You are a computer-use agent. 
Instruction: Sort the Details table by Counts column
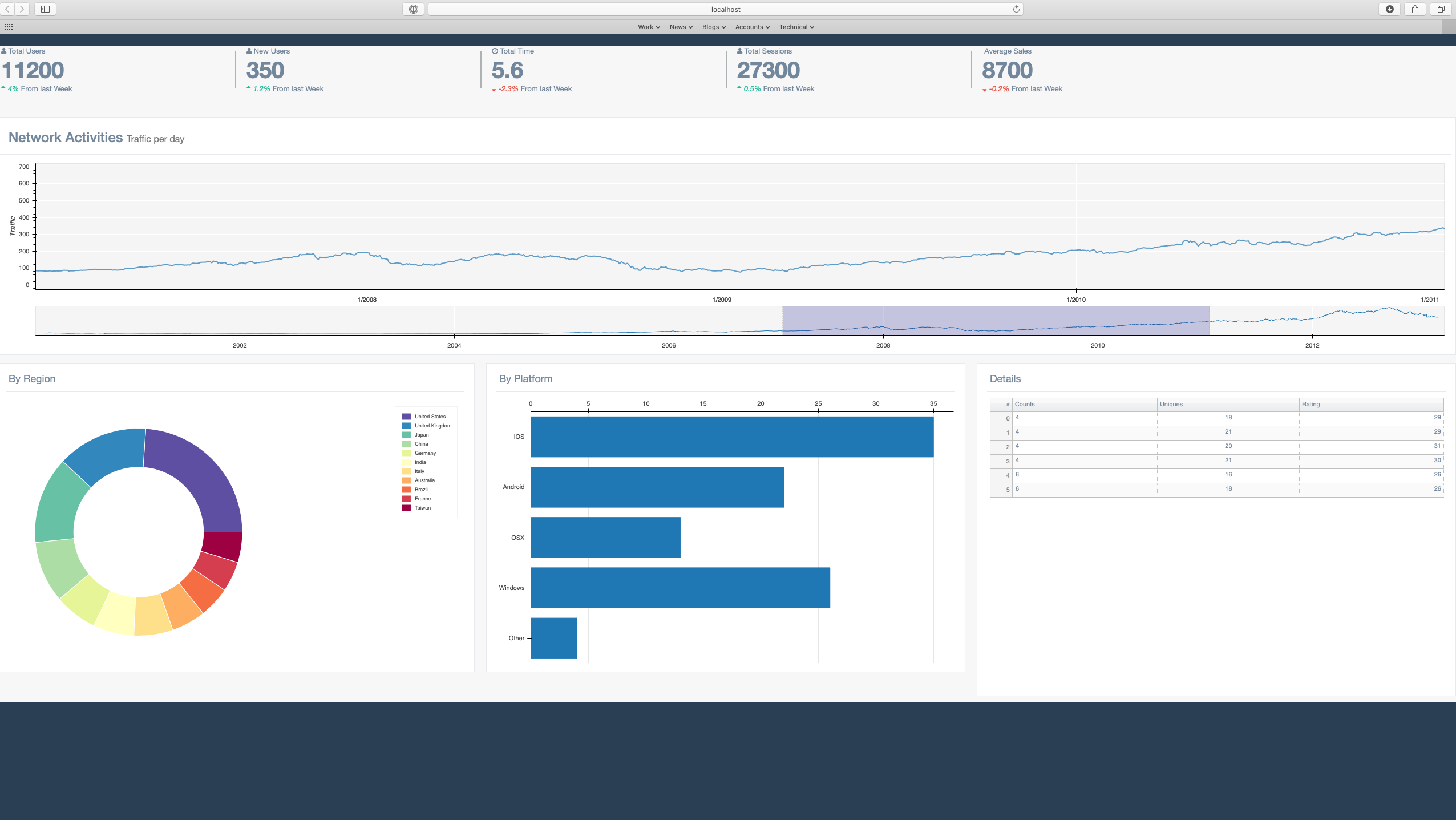pyautogui.click(x=1024, y=404)
